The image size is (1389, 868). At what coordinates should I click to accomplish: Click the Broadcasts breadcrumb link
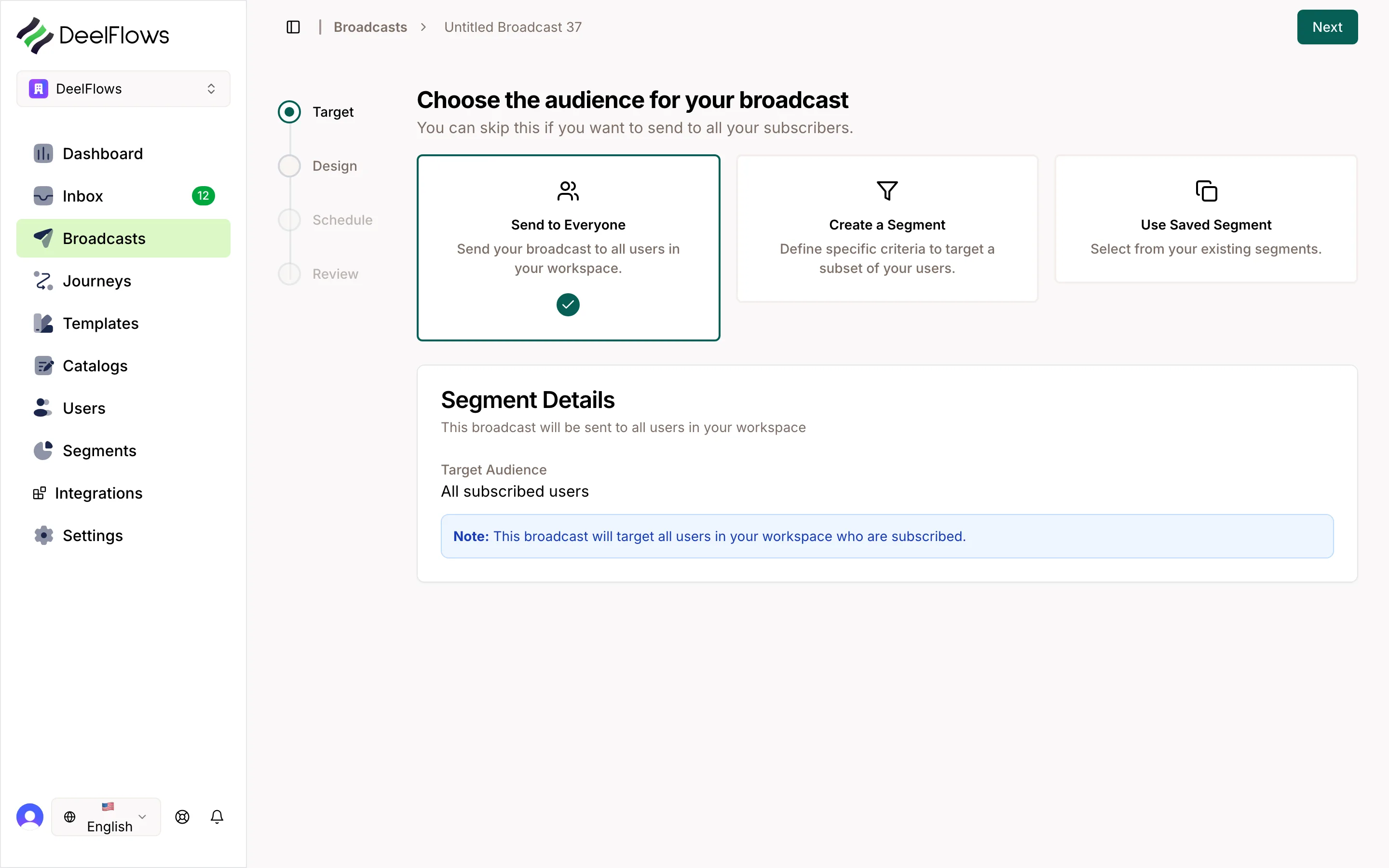[370, 27]
